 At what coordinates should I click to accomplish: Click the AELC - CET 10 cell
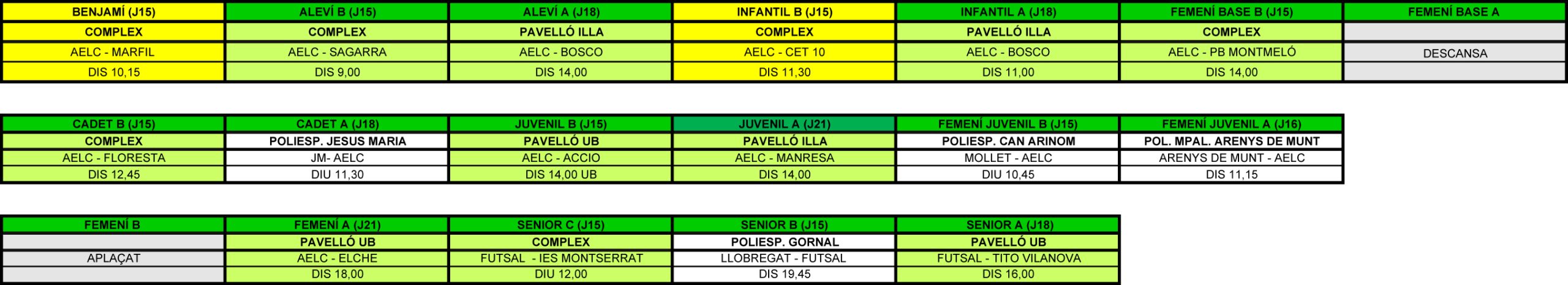pyautogui.click(x=784, y=52)
